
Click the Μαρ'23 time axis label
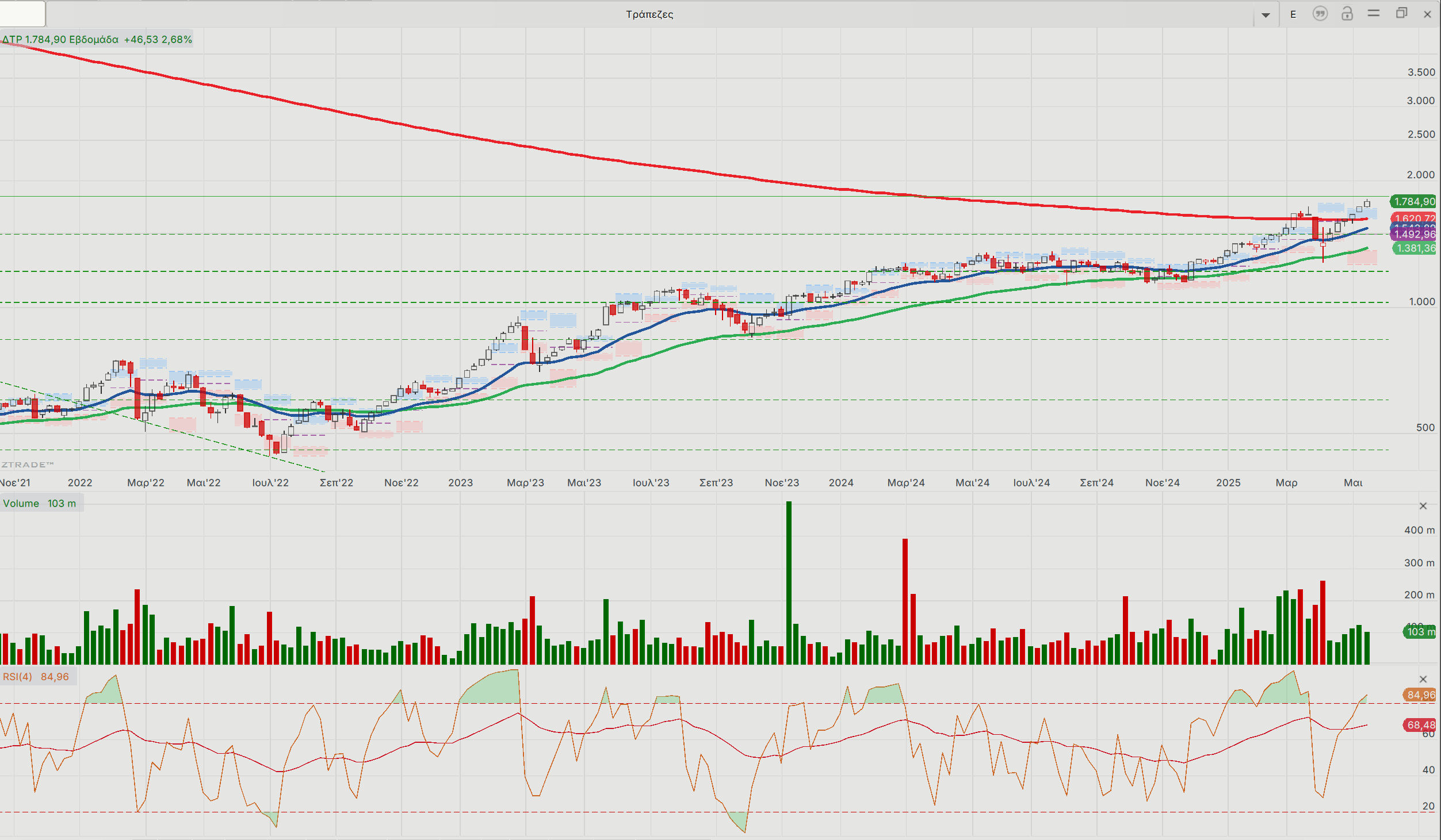(525, 483)
